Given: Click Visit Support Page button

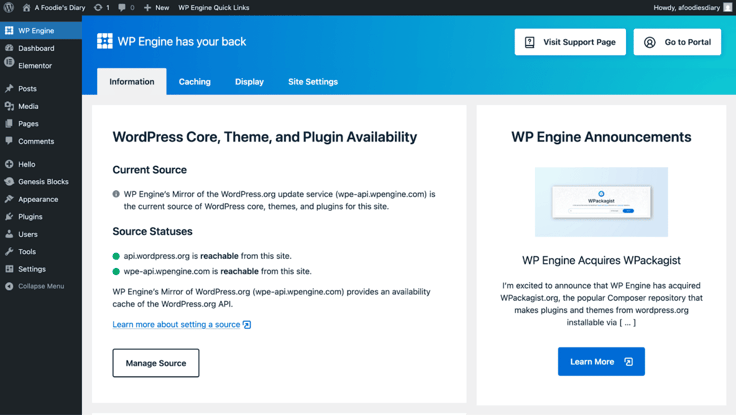Looking at the screenshot, I should (x=570, y=42).
